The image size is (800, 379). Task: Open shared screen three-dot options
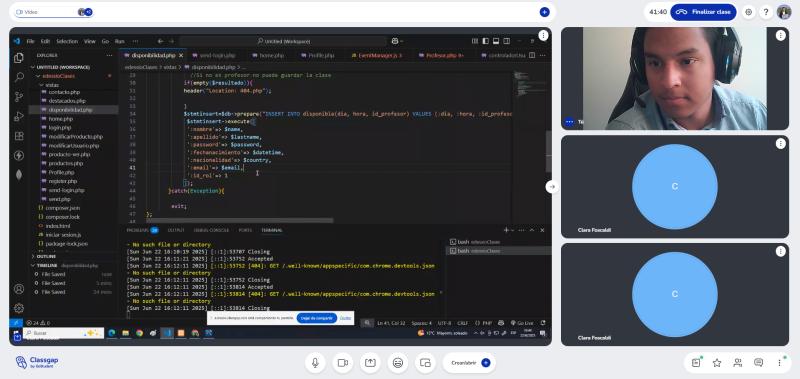click(543, 35)
